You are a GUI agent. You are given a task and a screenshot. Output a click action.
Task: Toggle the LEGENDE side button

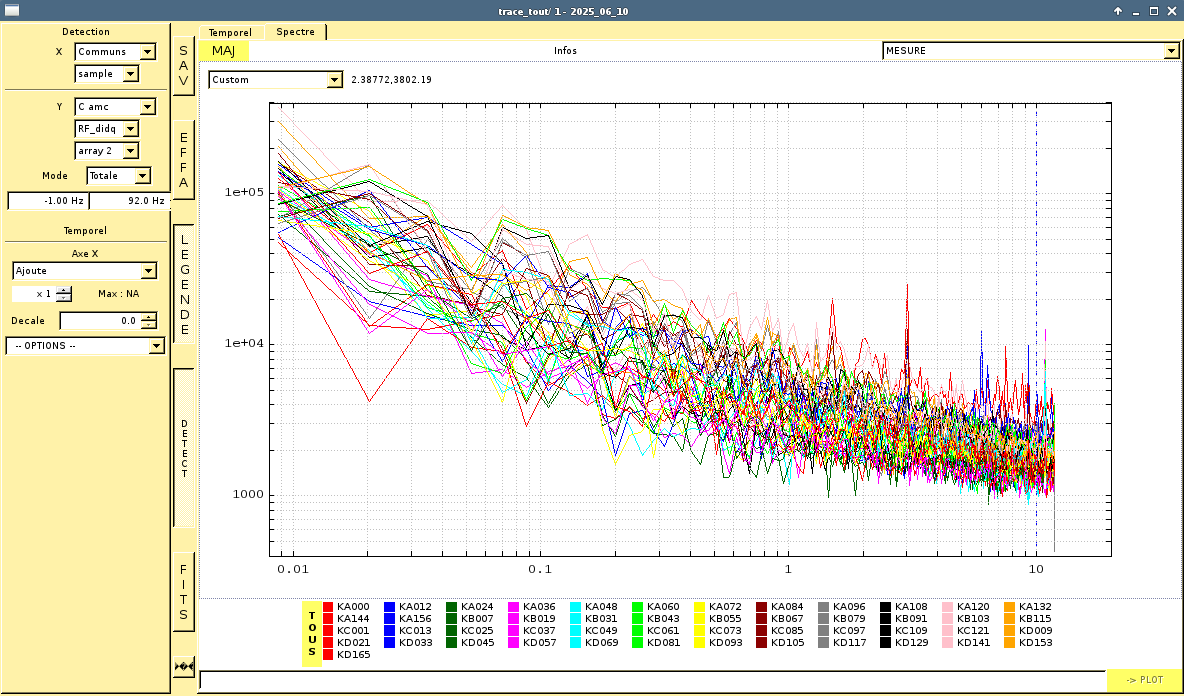coord(183,283)
